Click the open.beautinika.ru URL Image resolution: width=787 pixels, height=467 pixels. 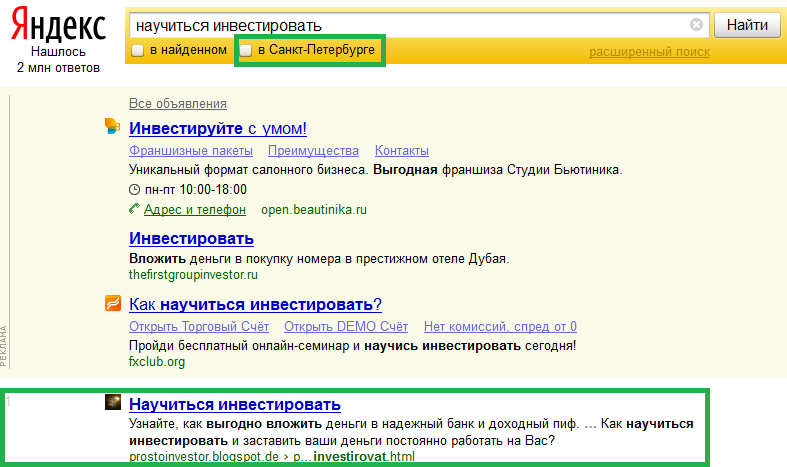click(314, 209)
